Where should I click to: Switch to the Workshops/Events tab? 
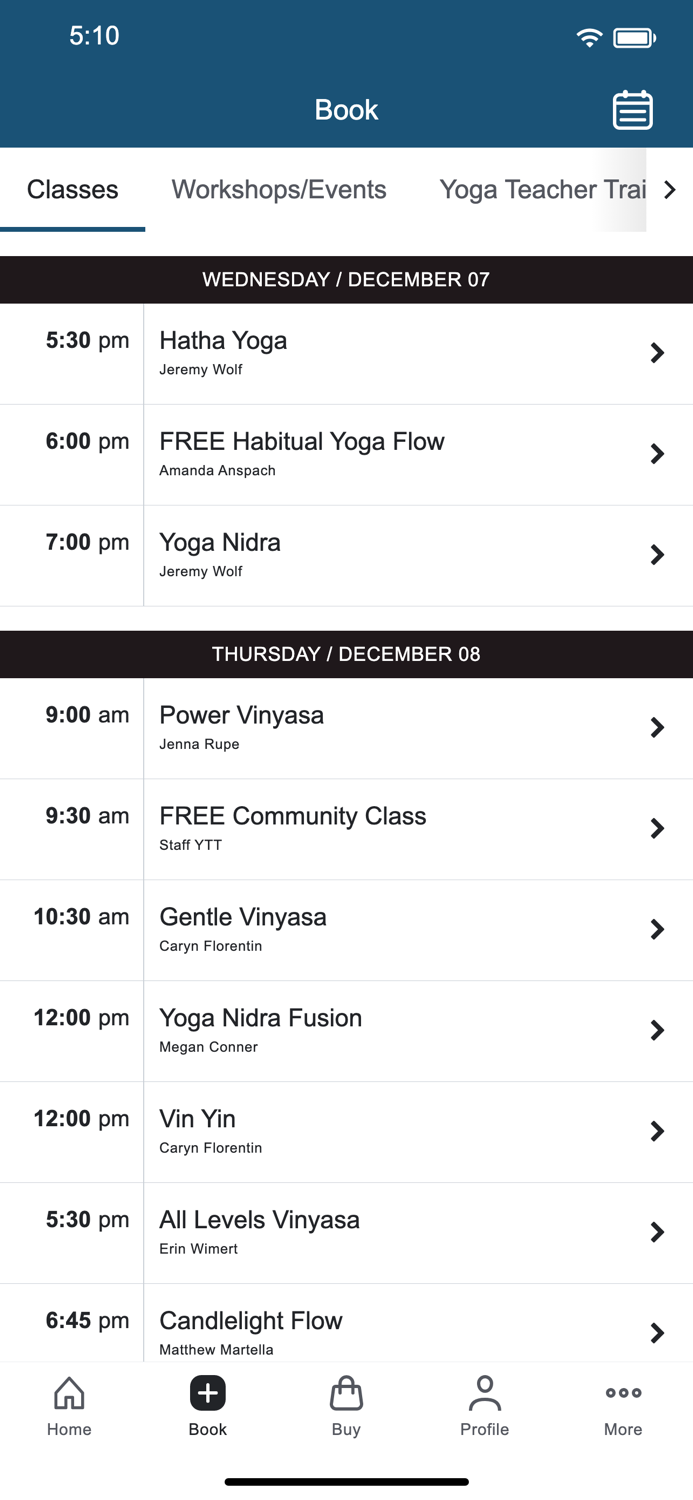[279, 189]
